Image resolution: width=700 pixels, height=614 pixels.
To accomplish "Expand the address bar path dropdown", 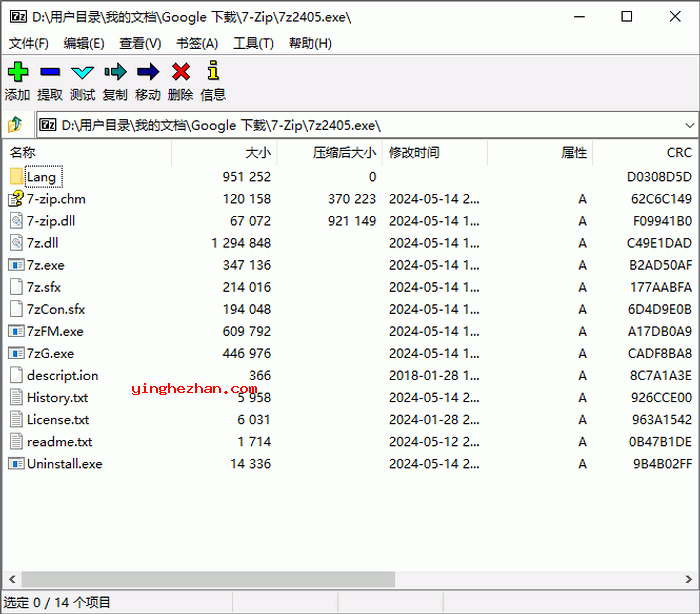I will coord(689,125).
